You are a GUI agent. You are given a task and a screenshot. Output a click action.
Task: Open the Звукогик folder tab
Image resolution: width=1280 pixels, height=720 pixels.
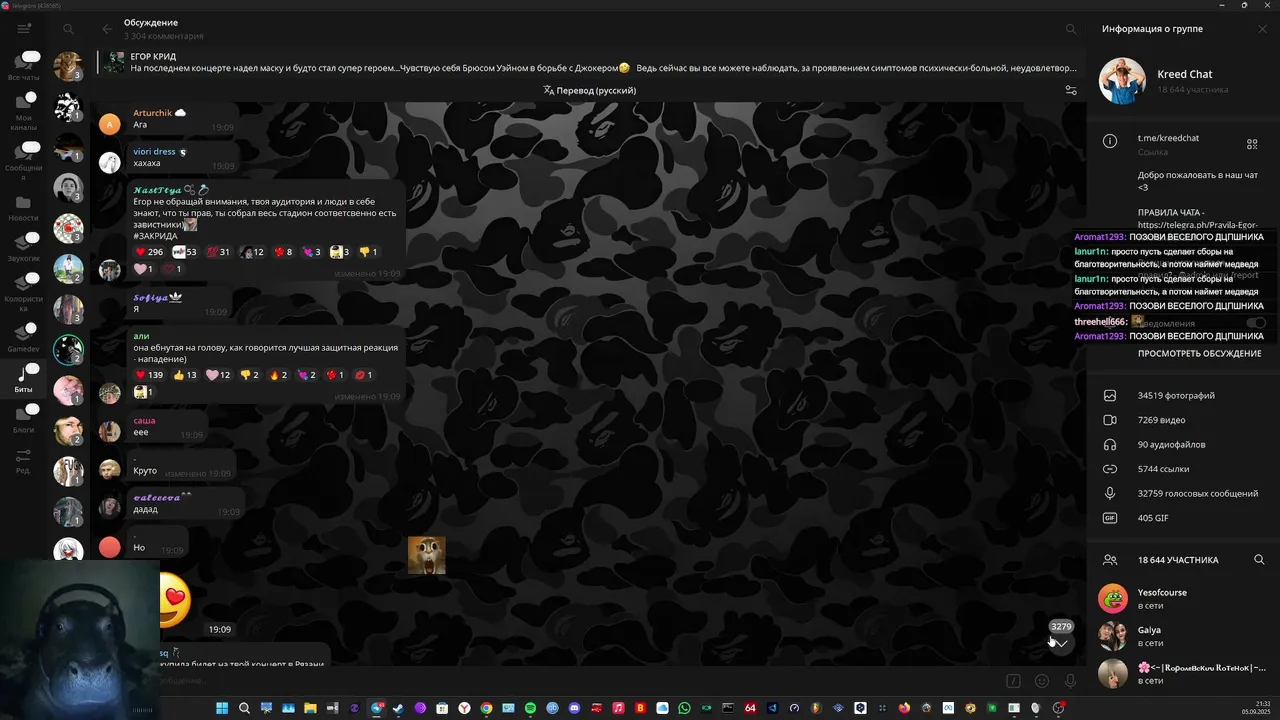pyautogui.click(x=24, y=248)
